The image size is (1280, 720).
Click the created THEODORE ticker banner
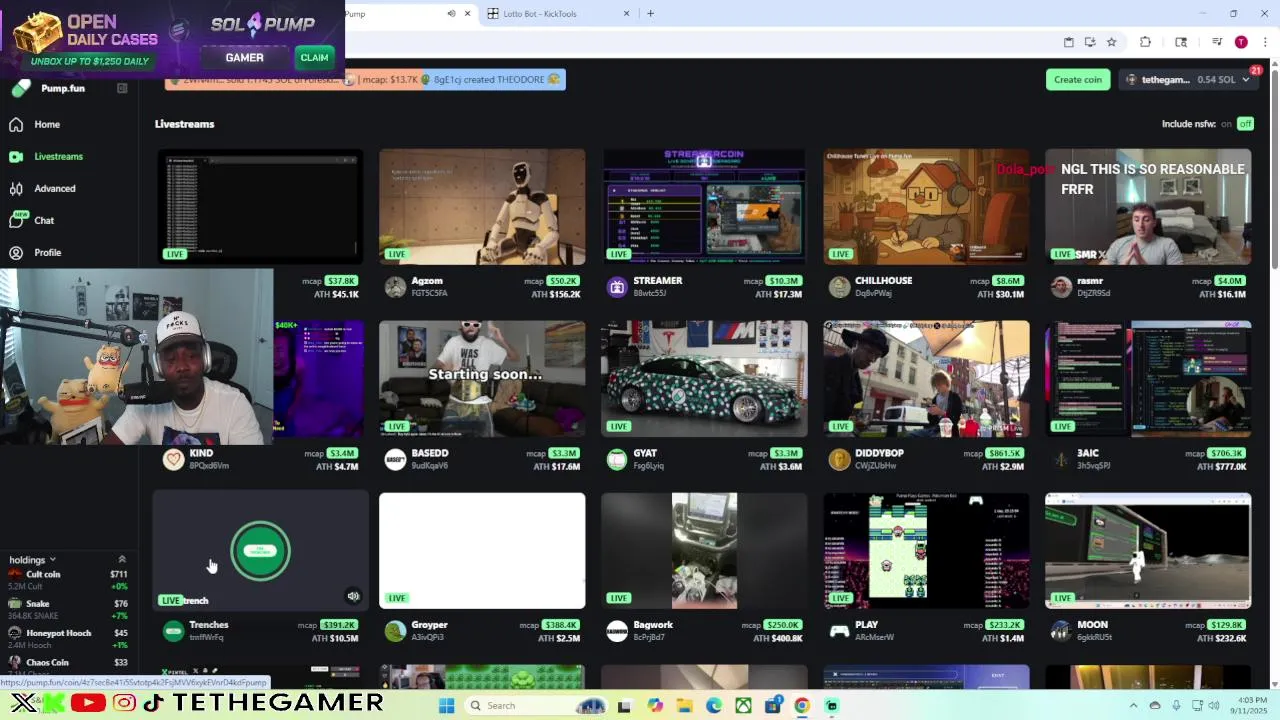(492, 80)
